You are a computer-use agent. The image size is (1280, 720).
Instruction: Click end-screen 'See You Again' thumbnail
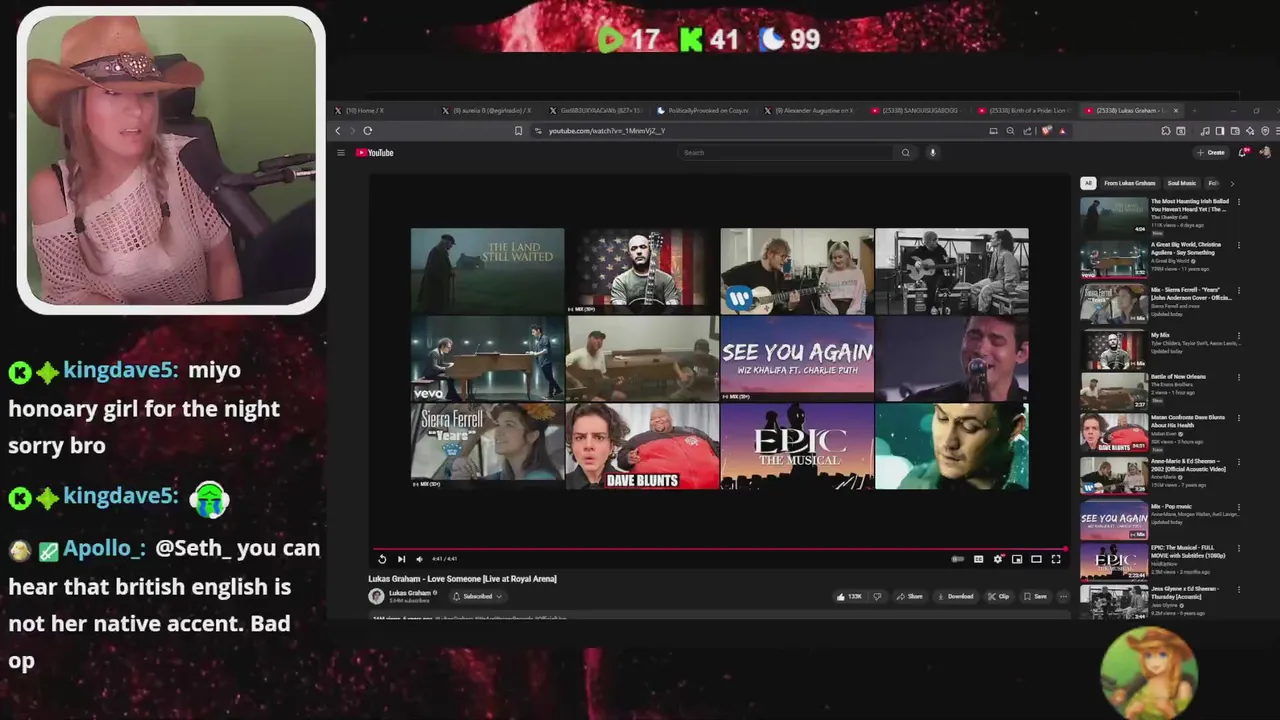point(797,358)
